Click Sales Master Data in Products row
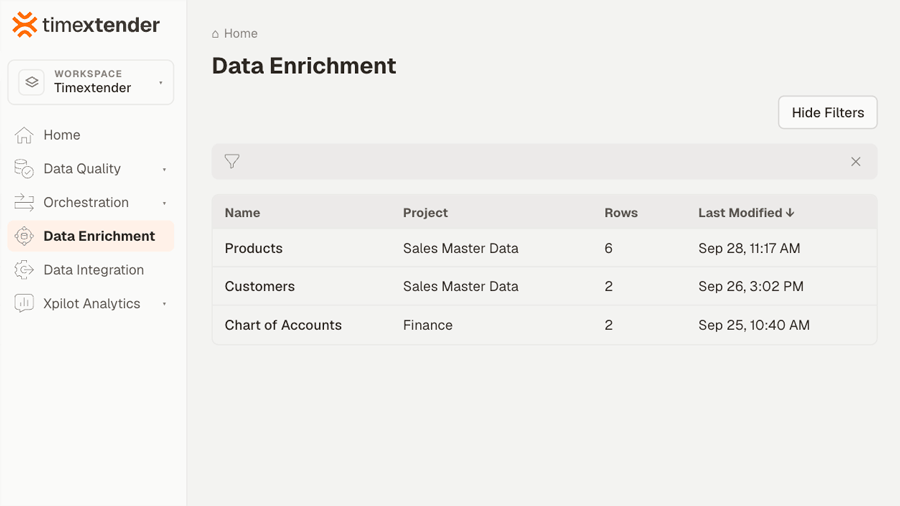This screenshot has height=506, width=900. 460,248
